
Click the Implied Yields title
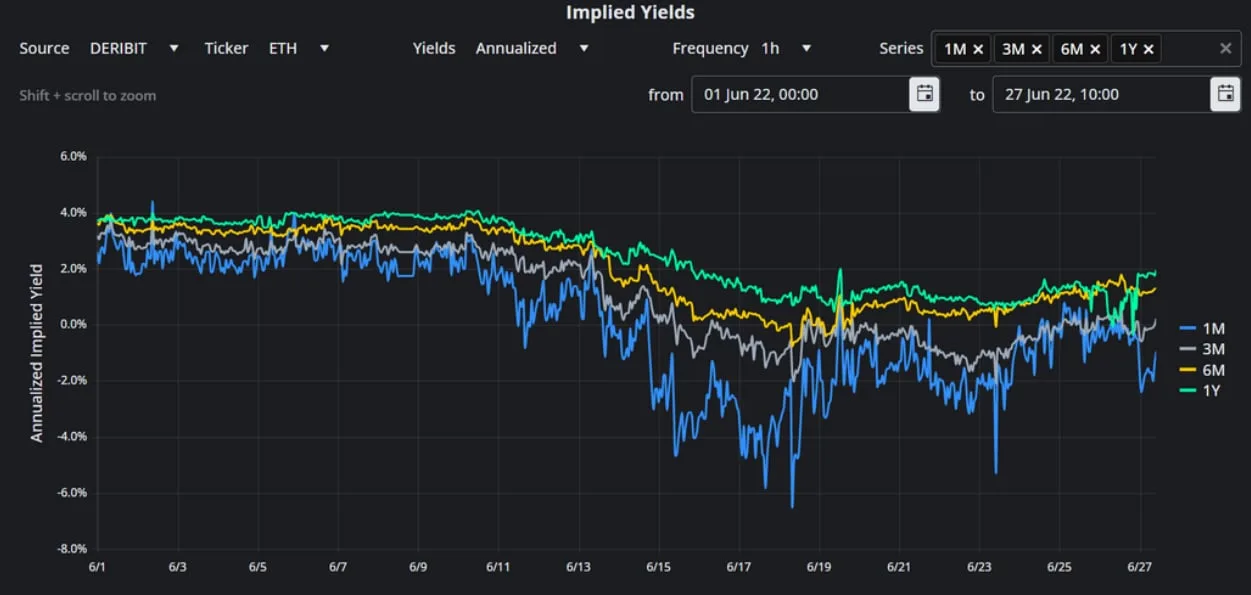(630, 13)
